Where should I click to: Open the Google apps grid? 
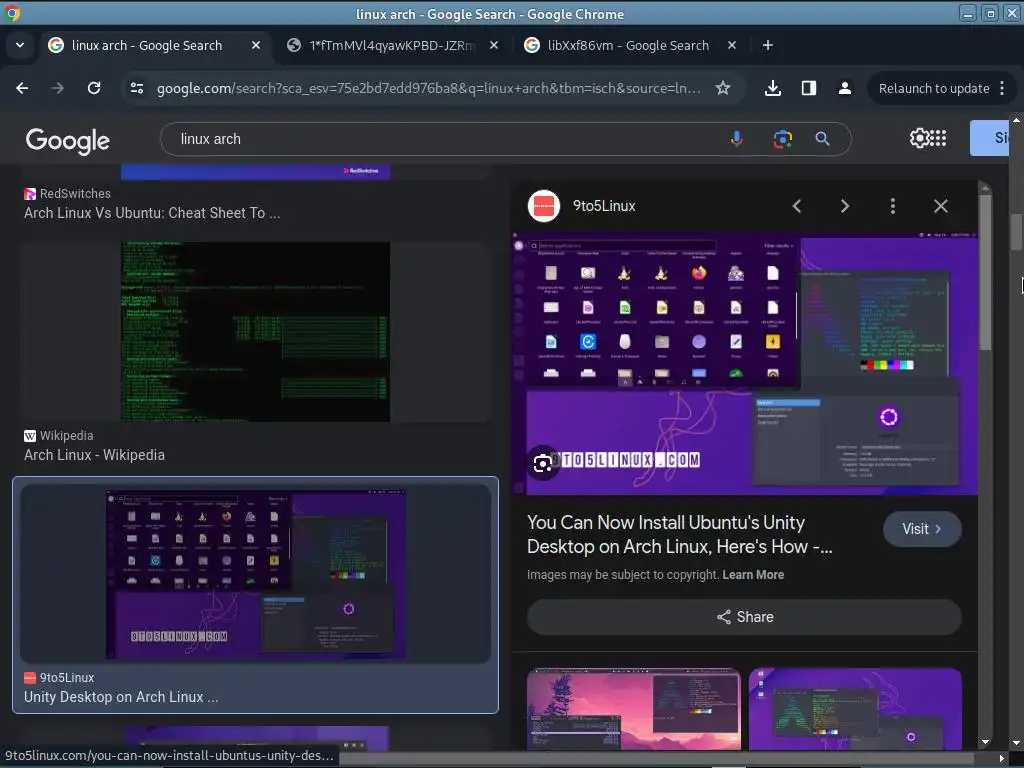[x=938, y=138]
